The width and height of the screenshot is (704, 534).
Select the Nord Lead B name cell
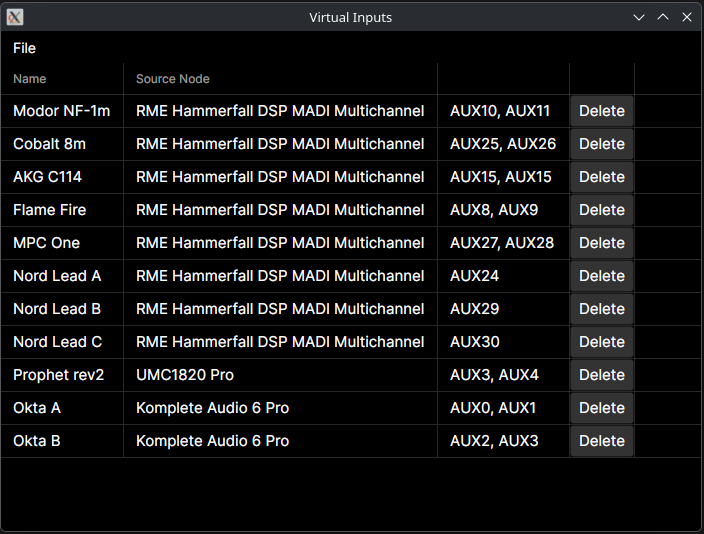click(x=62, y=309)
